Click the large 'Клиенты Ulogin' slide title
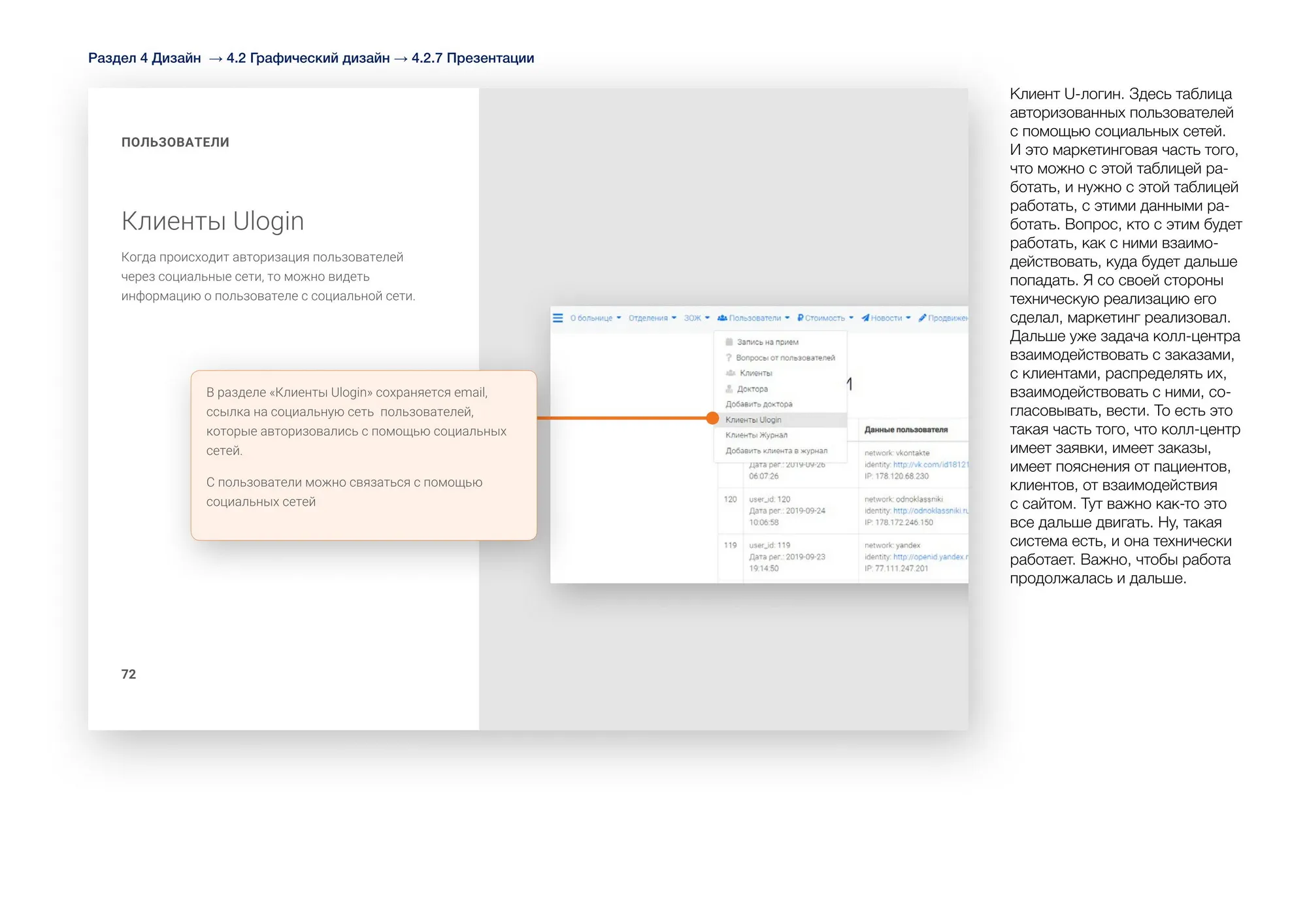This screenshot has width=1307, height=924. 212,222
